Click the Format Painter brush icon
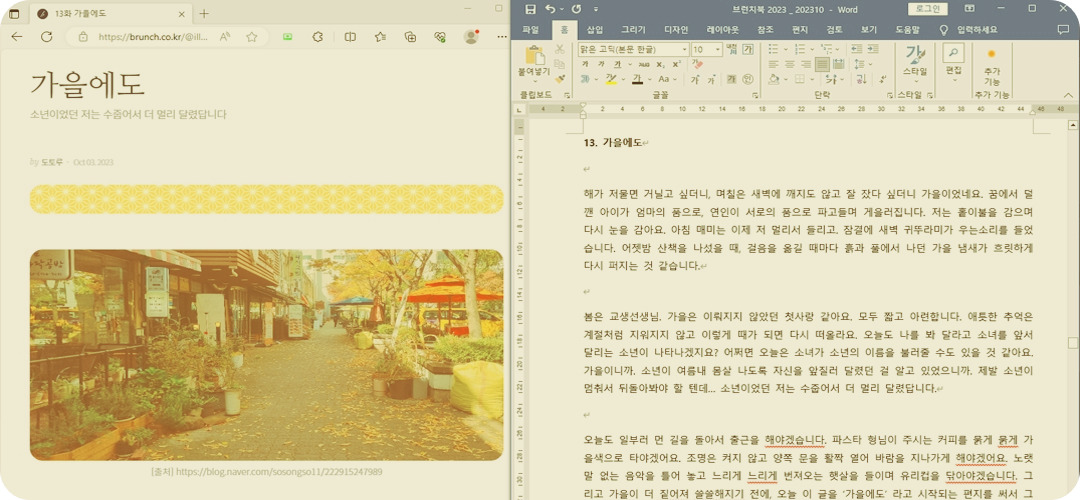 [x=560, y=79]
